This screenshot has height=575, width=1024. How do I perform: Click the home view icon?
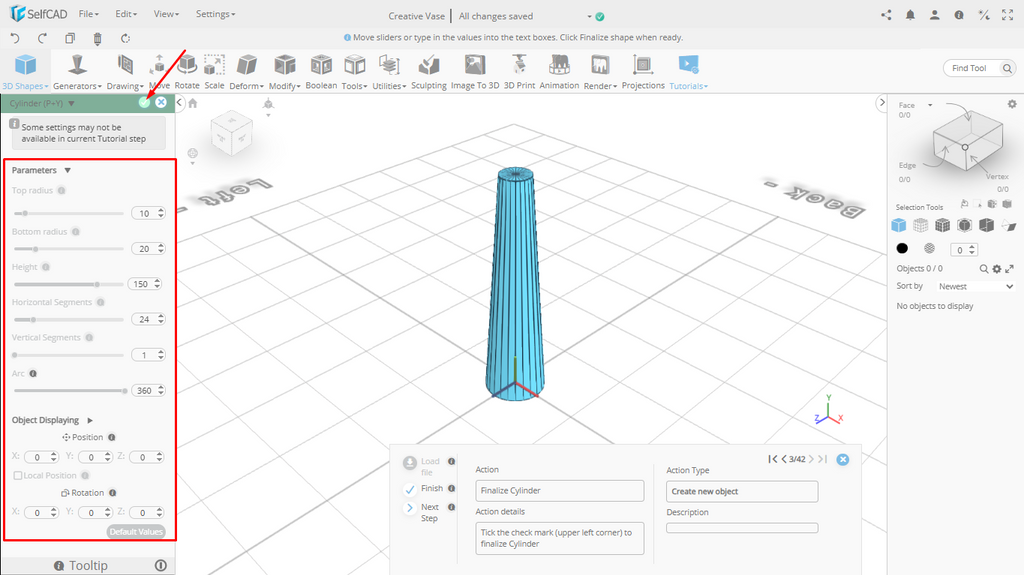click(x=193, y=103)
